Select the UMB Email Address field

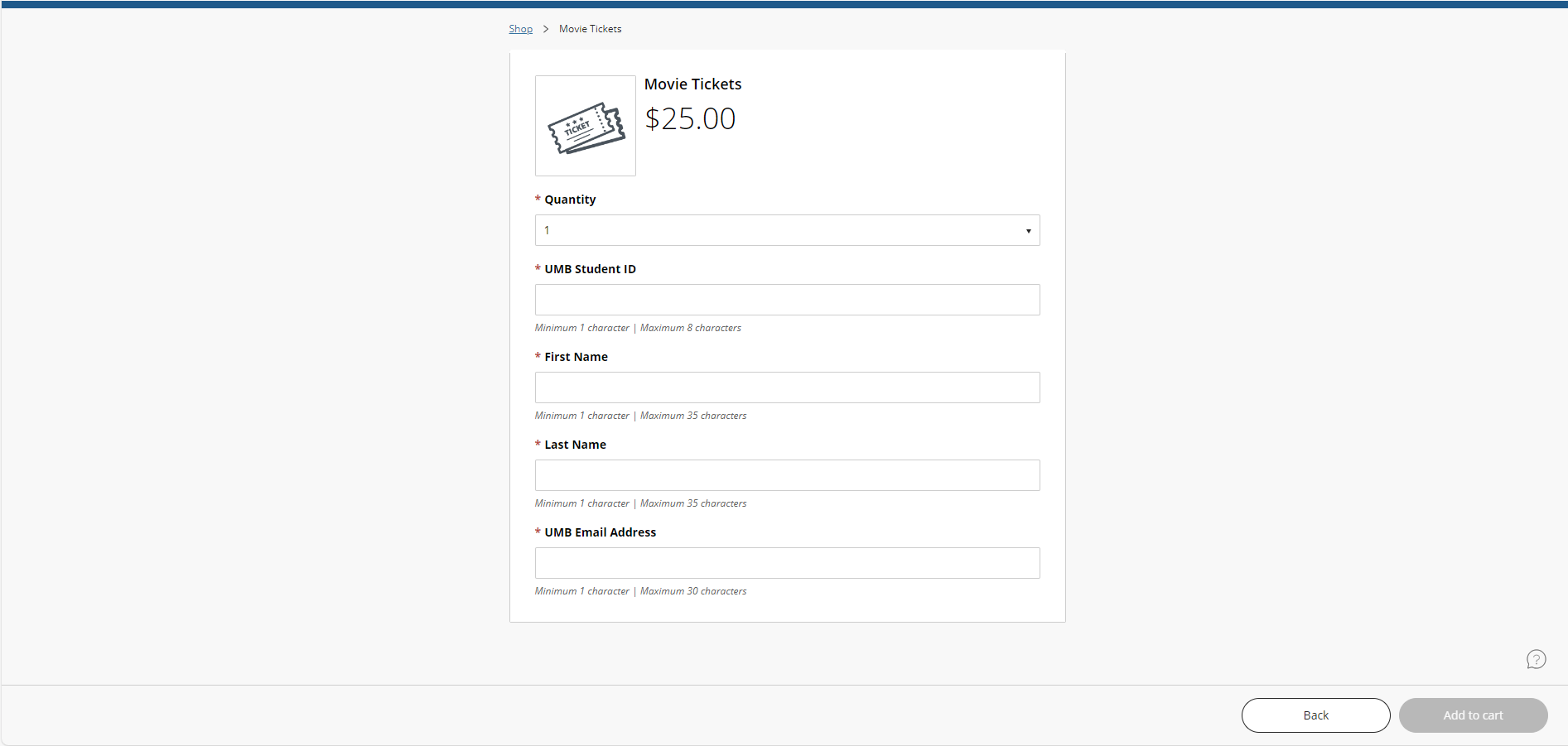(786, 562)
